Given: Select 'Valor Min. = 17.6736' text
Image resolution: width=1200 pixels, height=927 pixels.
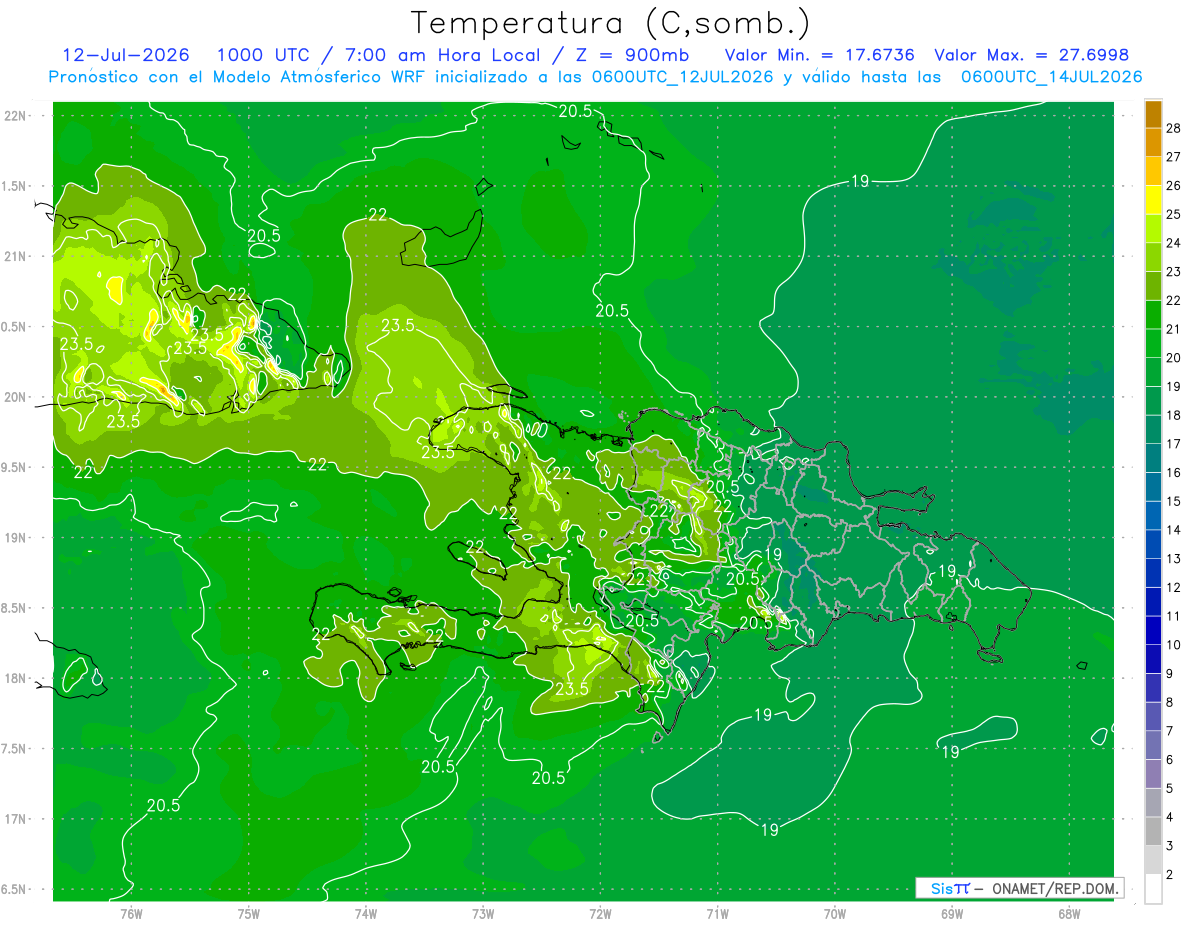Looking at the screenshot, I should point(819,55).
